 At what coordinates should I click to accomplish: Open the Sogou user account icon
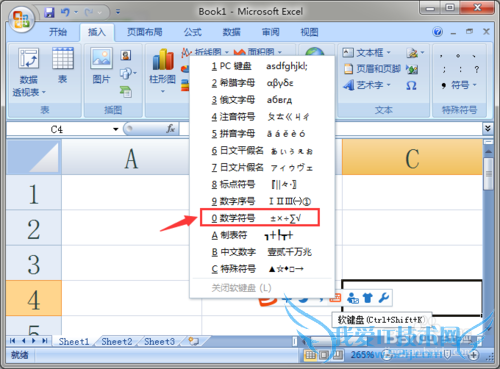pos(352,298)
